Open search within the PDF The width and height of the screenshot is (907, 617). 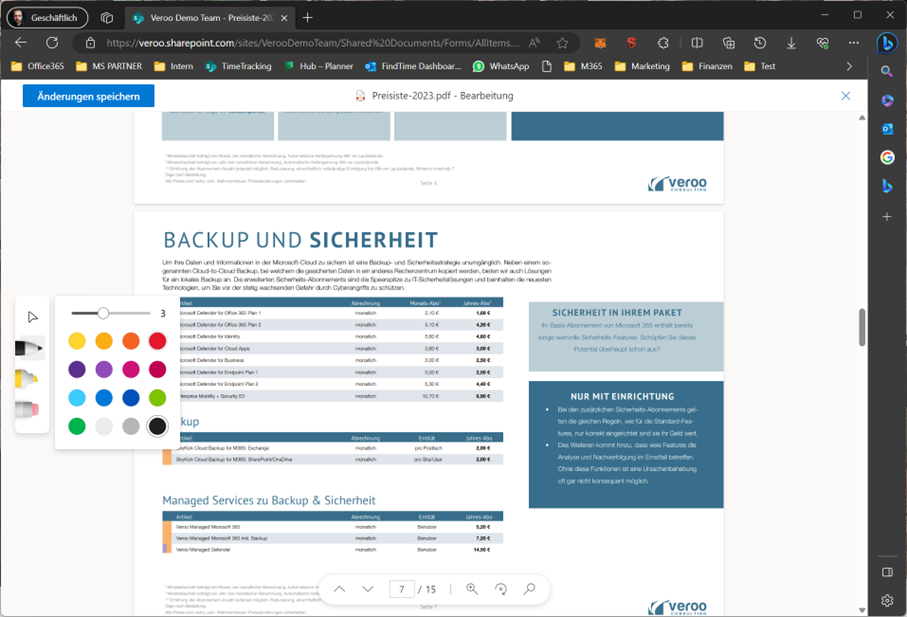[527, 589]
